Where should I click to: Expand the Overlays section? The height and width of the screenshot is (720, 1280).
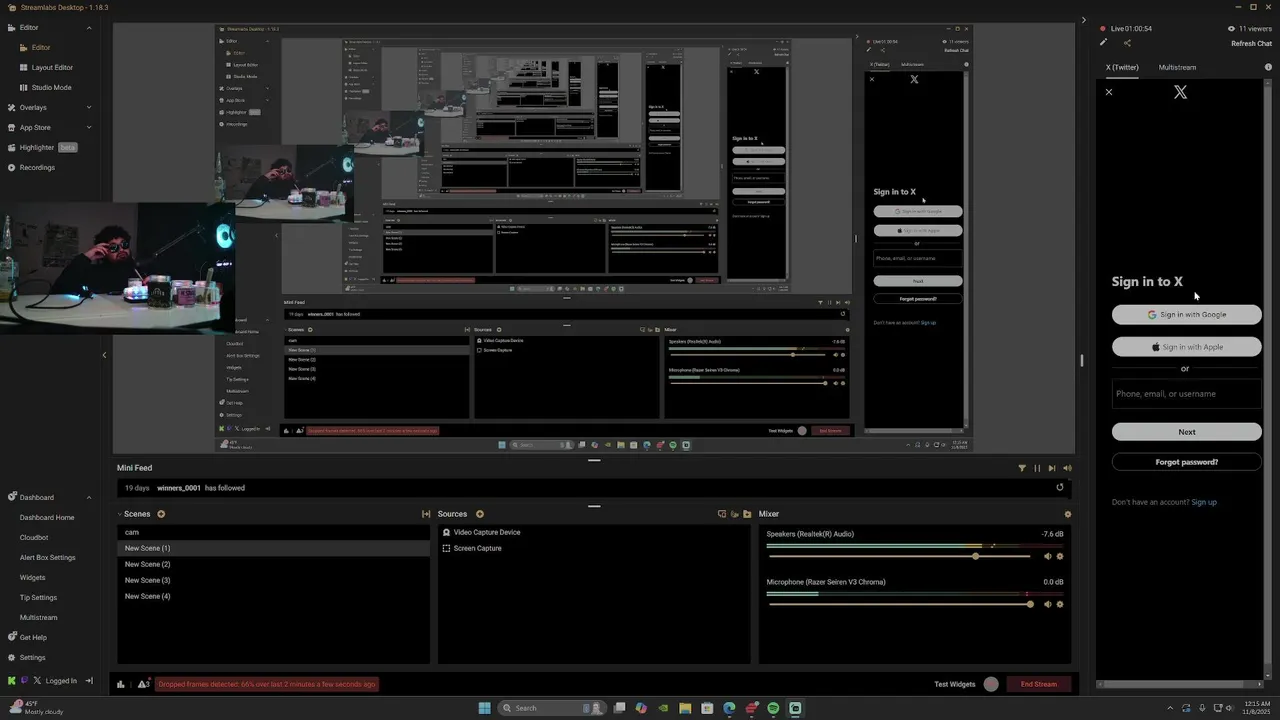(89, 107)
